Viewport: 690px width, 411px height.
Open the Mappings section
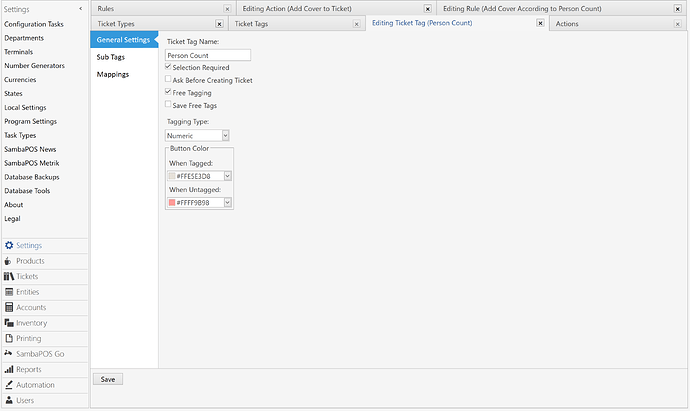[113, 74]
